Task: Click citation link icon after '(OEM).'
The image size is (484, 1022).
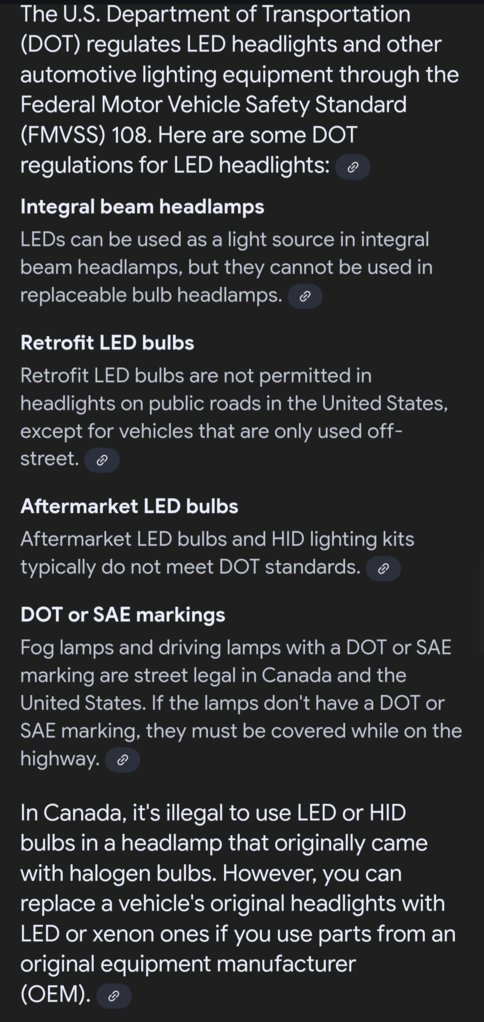Action: tap(113, 995)
